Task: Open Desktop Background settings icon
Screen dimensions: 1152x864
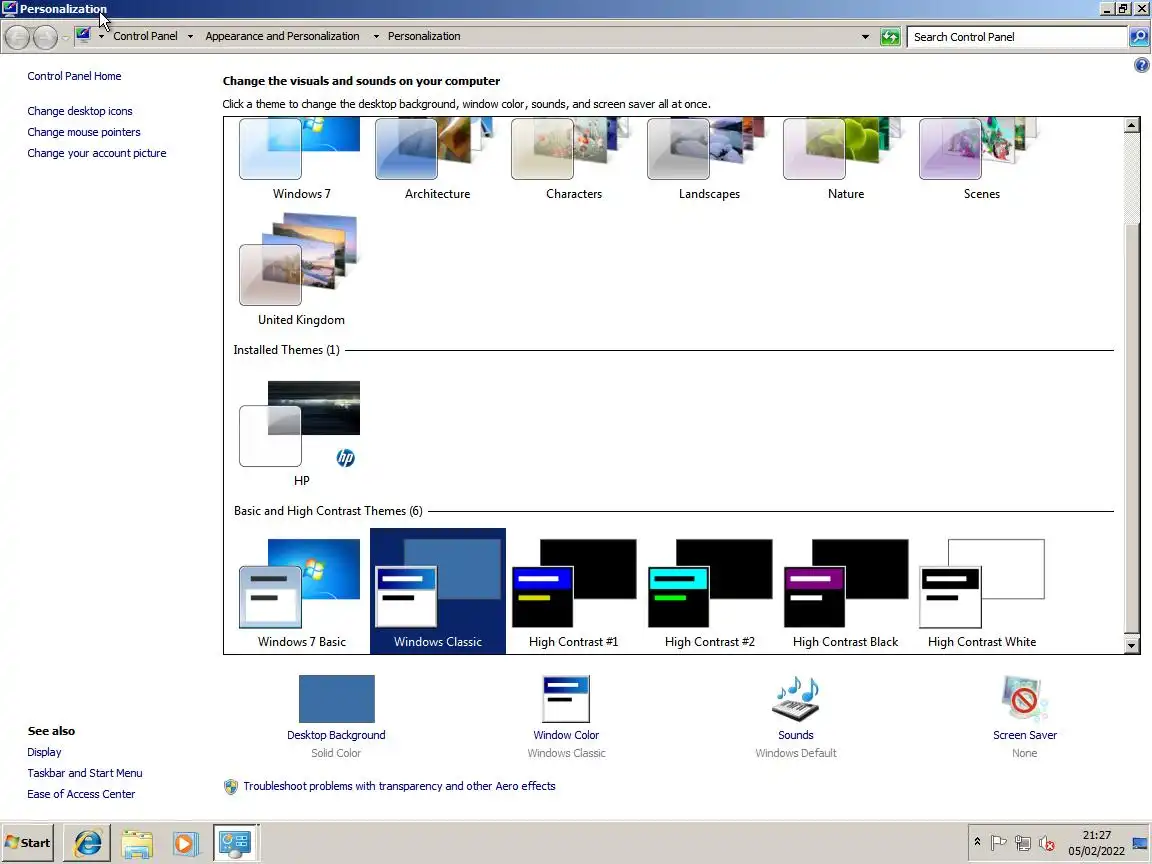Action: click(336, 699)
